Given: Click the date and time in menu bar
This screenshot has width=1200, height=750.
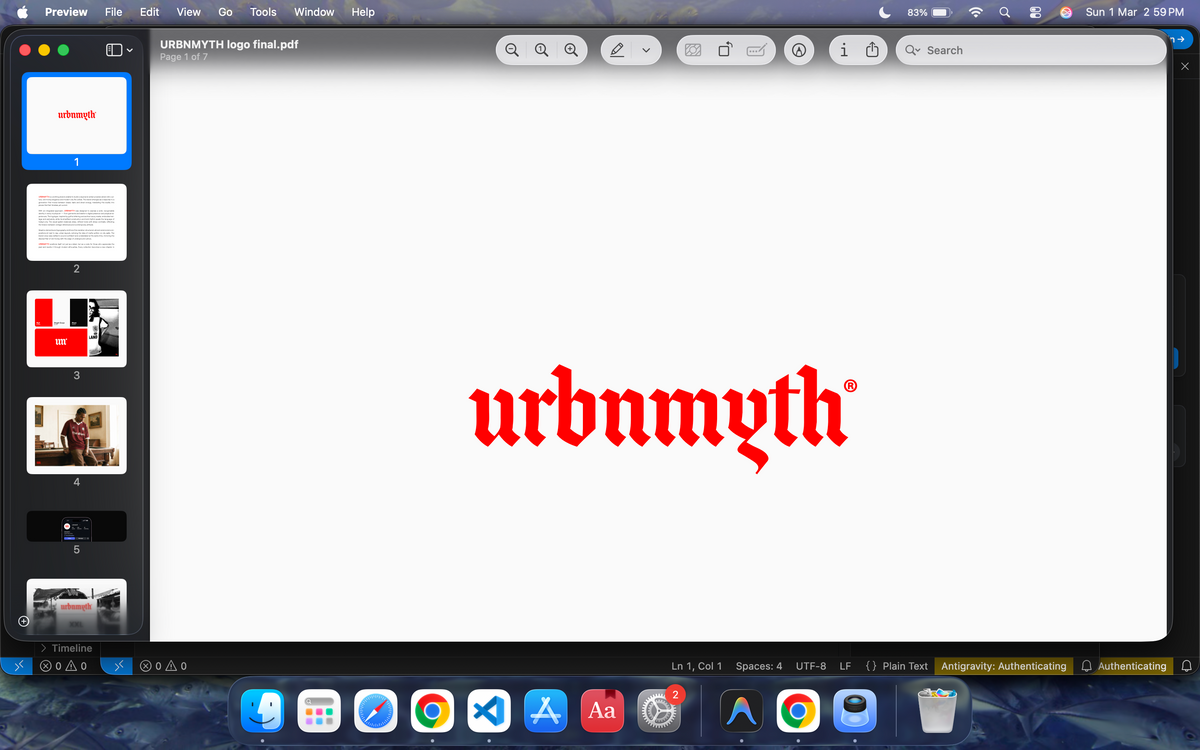Looking at the screenshot, I should coord(1135,12).
